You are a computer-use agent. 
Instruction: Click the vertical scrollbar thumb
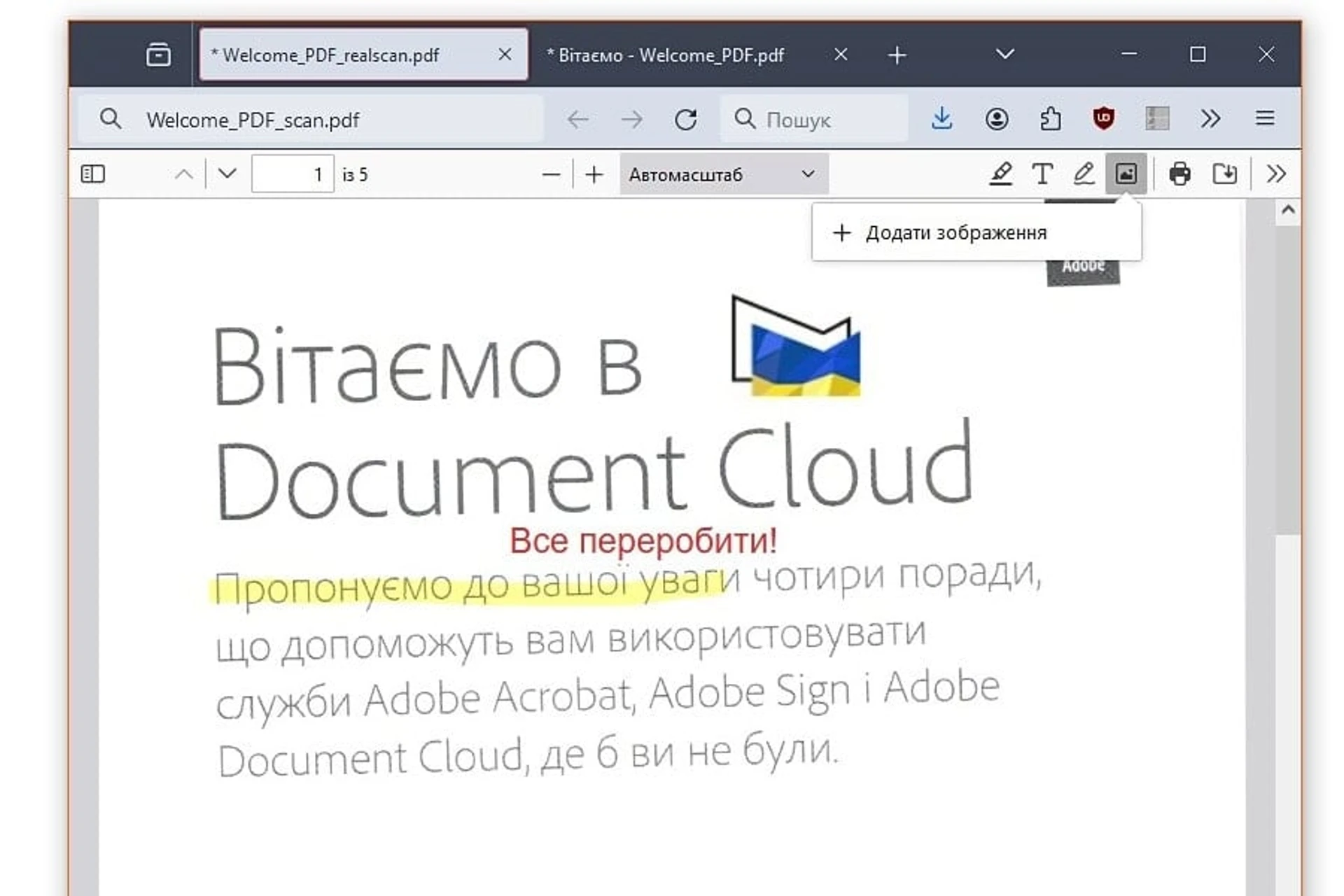[x=1288, y=381]
